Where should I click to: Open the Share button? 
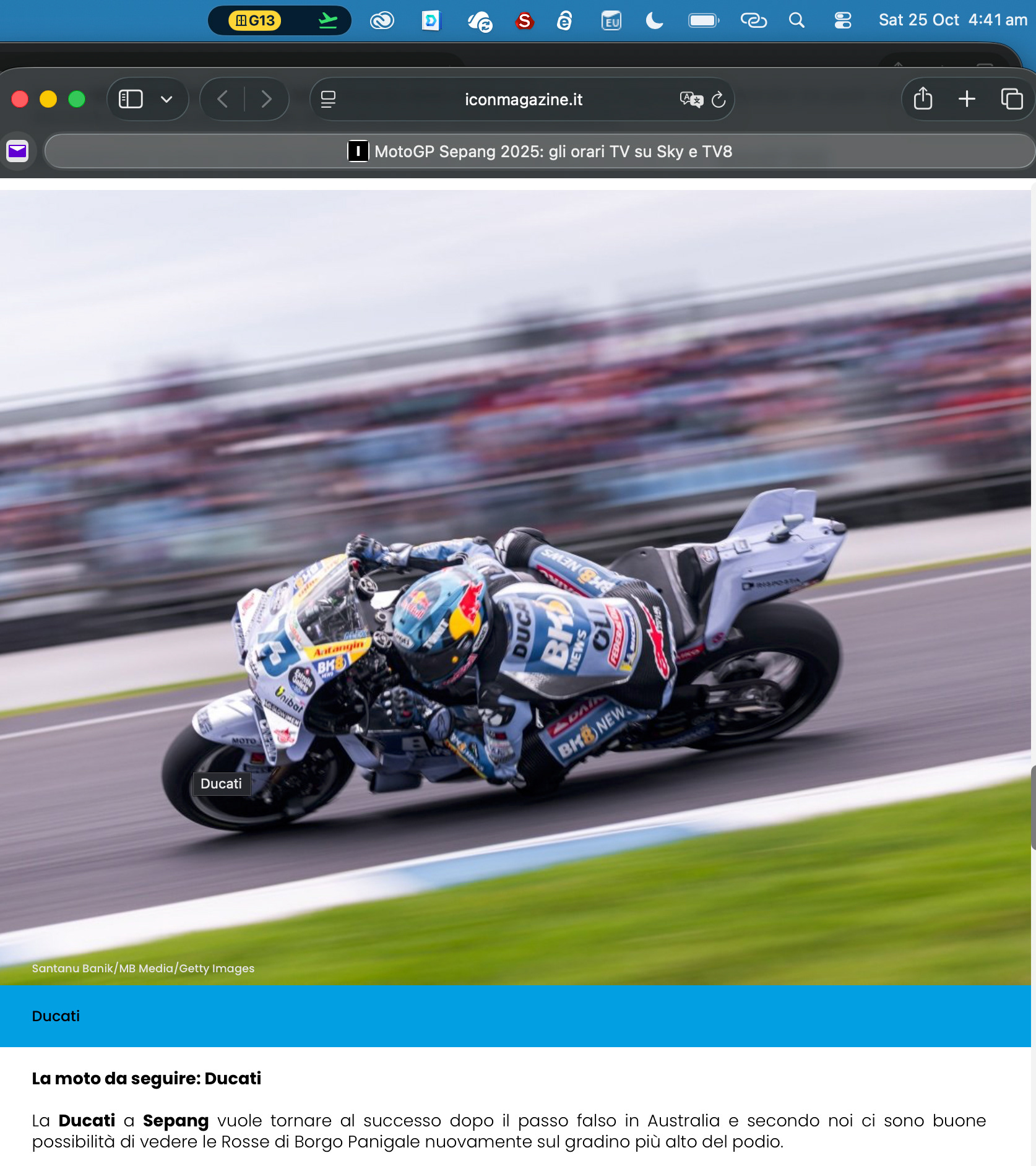point(923,98)
